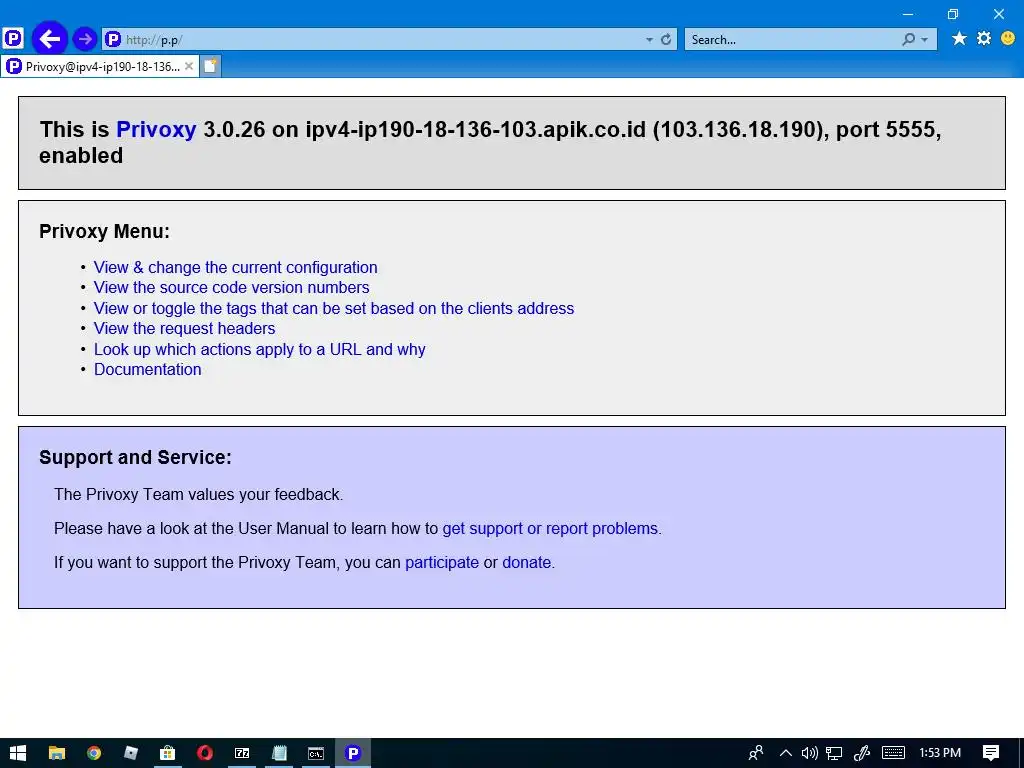Click the tilted white-paper taskbar icon
The image size is (1024, 768).
[131, 753]
